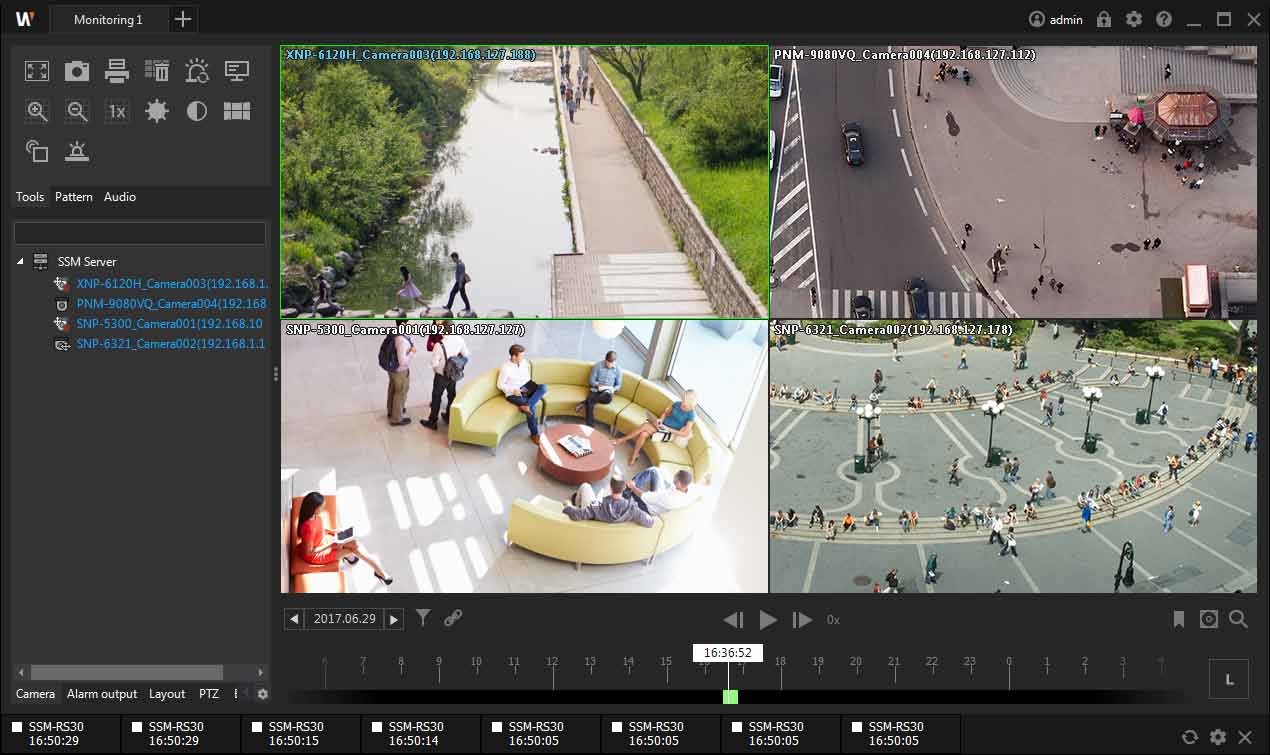Collapse the SSM Server tree node
The width and height of the screenshot is (1270, 755).
[20, 262]
